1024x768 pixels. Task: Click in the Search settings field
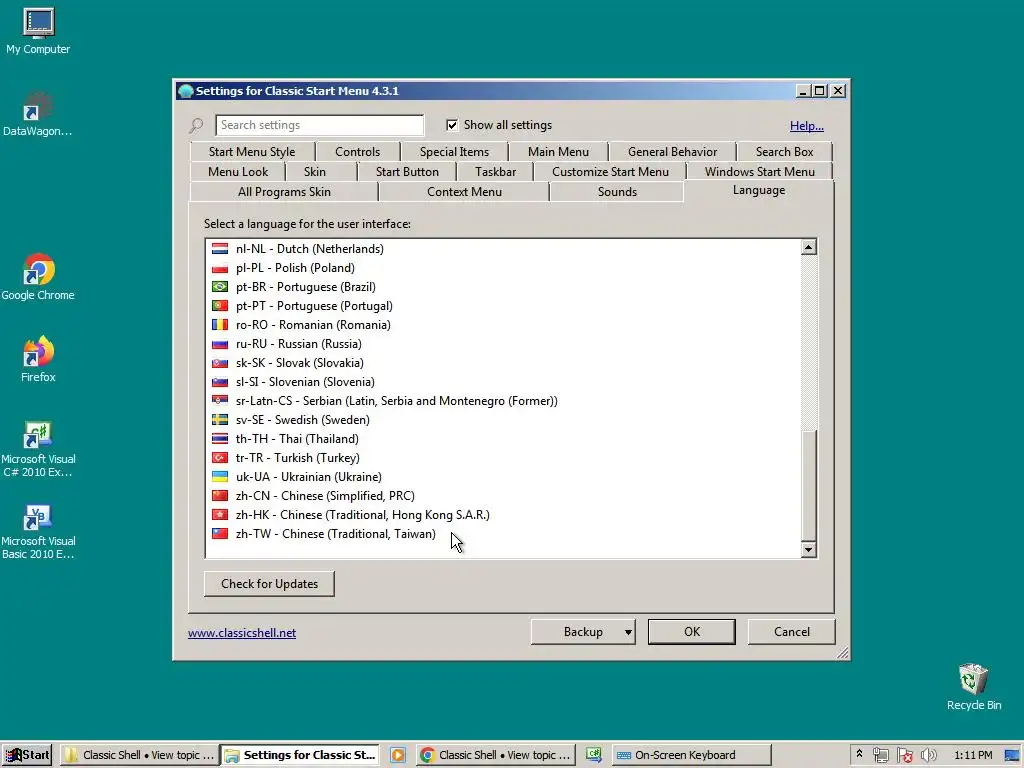pos(319,125)
